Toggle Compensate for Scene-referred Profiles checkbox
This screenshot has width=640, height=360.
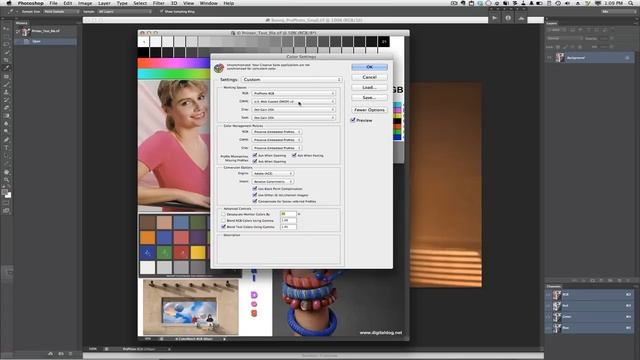point(255,201)
